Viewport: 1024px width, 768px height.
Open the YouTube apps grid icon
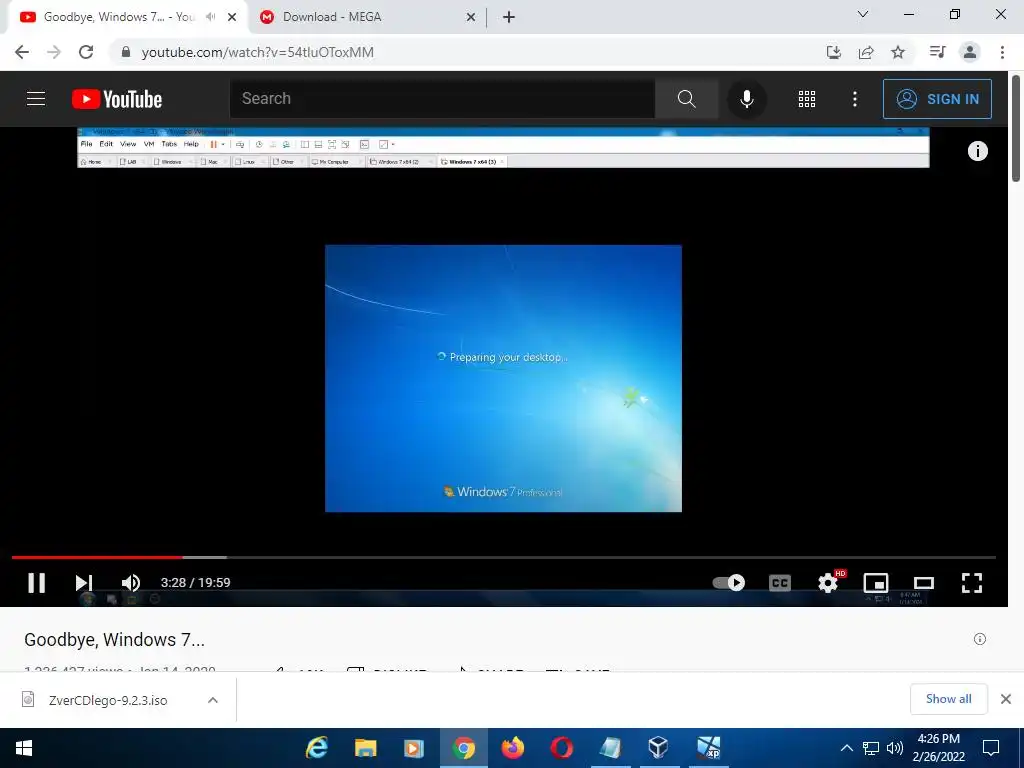[807, 99]
